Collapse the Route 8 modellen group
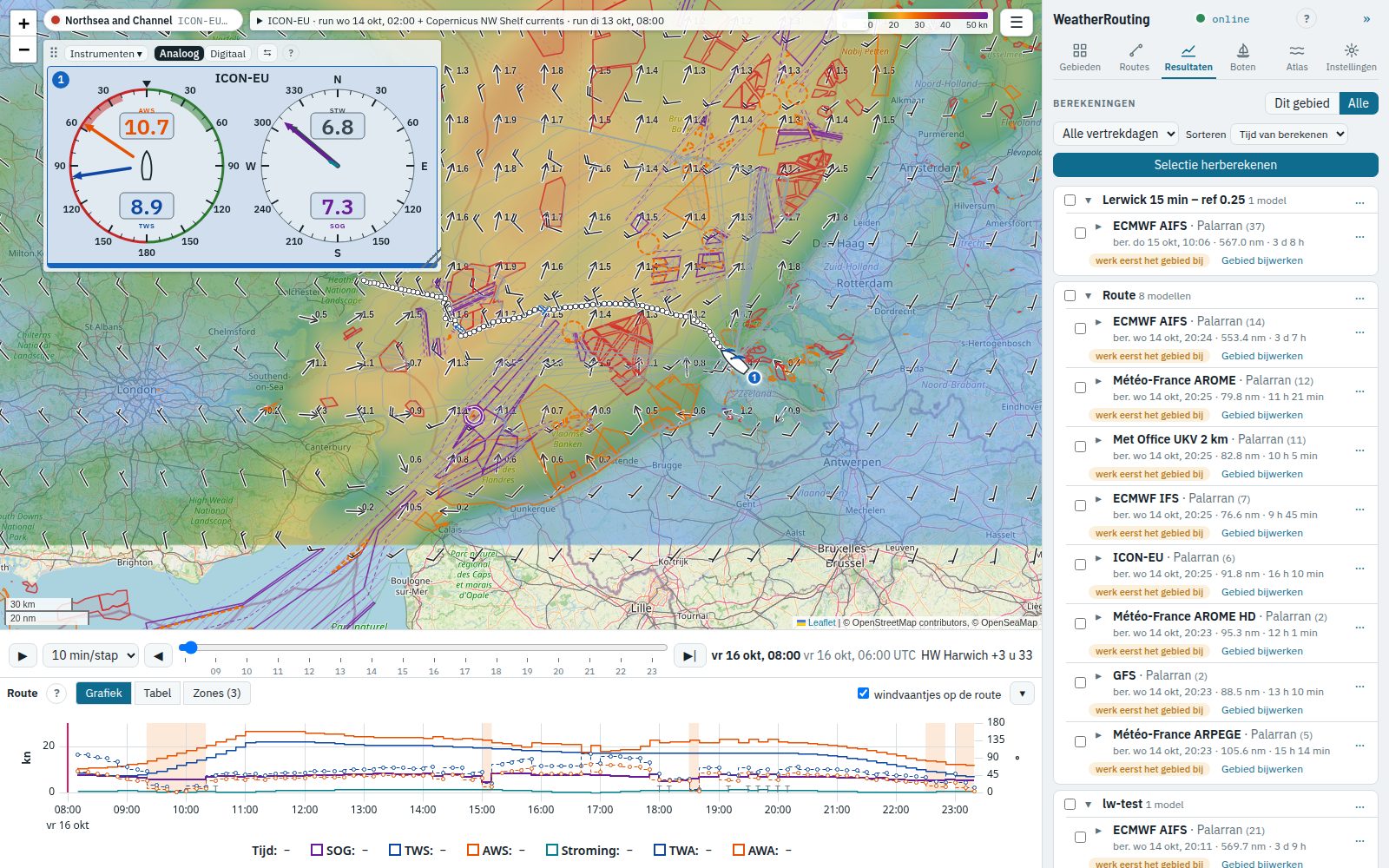Viewport: 1389px width, 868px height. [x=1088, y=296]
